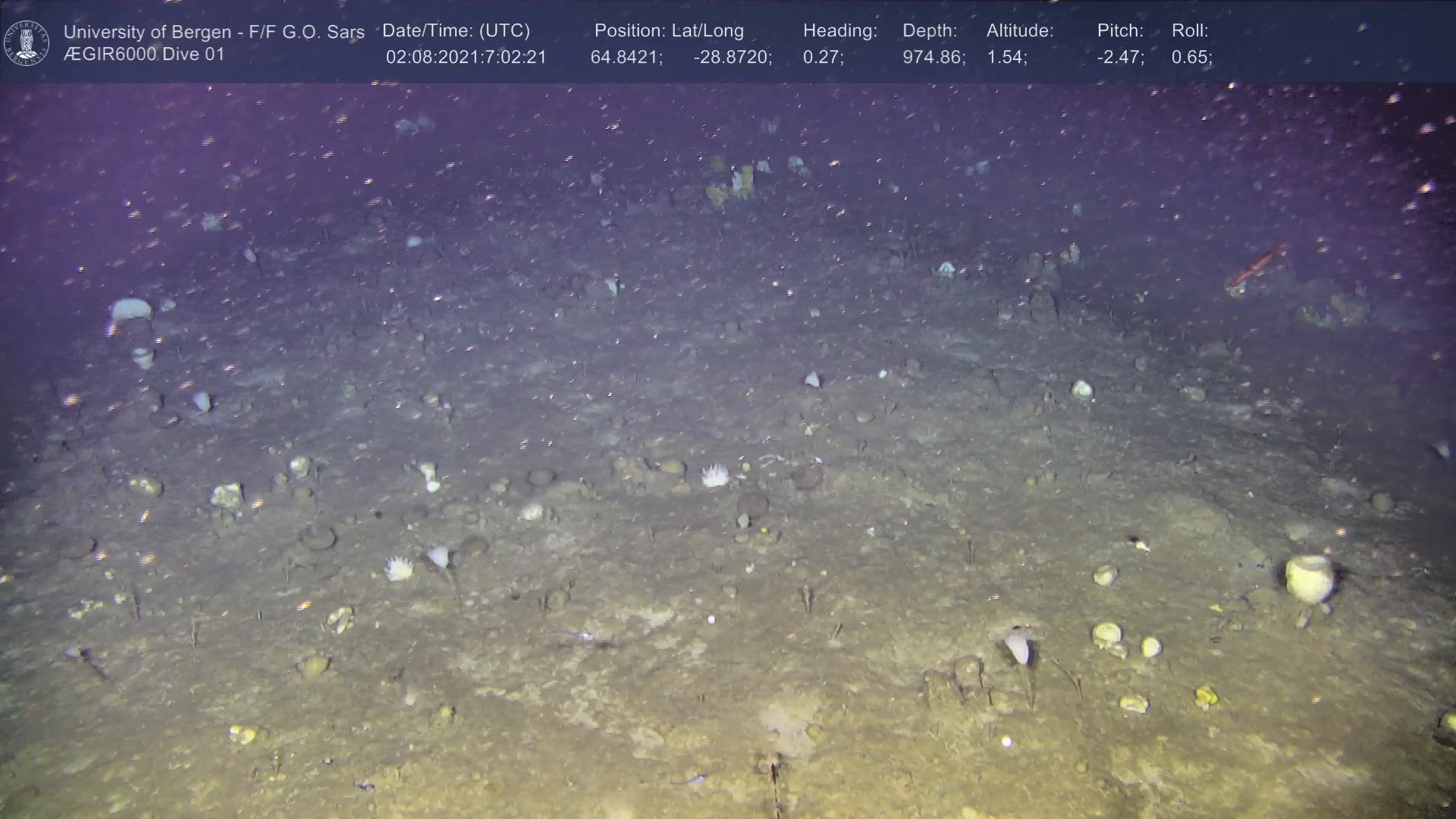This screenshot has width=1456, height=819.
Task: Click the Date/Time (UTC) header label
Action: tap(456, 31)
